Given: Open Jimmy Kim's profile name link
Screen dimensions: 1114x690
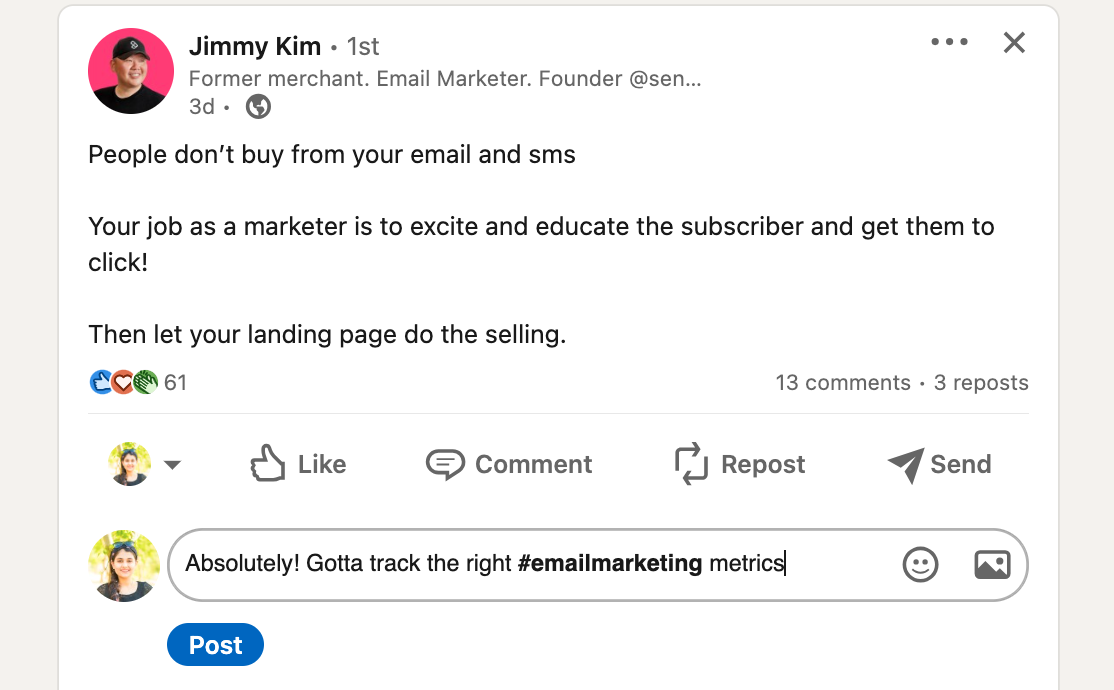Looking at the screenshot, I should coord(254,46).
